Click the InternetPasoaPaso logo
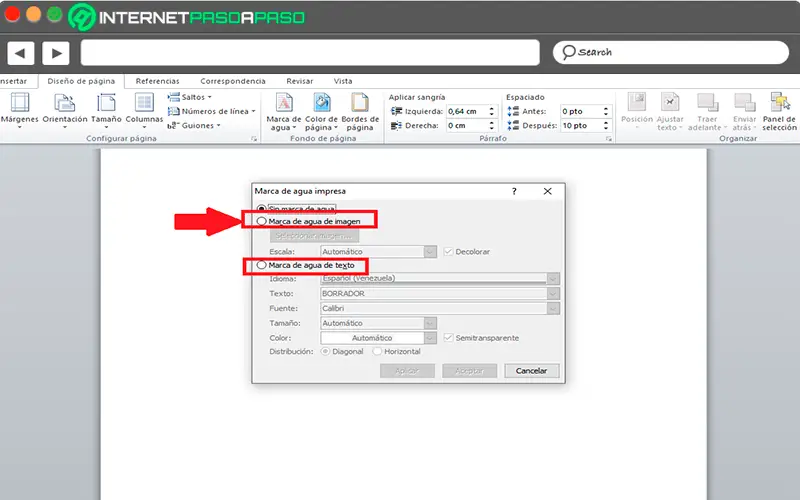Viewport: 800px width, 500px height. pyautogui.click(x=186, y=17)
